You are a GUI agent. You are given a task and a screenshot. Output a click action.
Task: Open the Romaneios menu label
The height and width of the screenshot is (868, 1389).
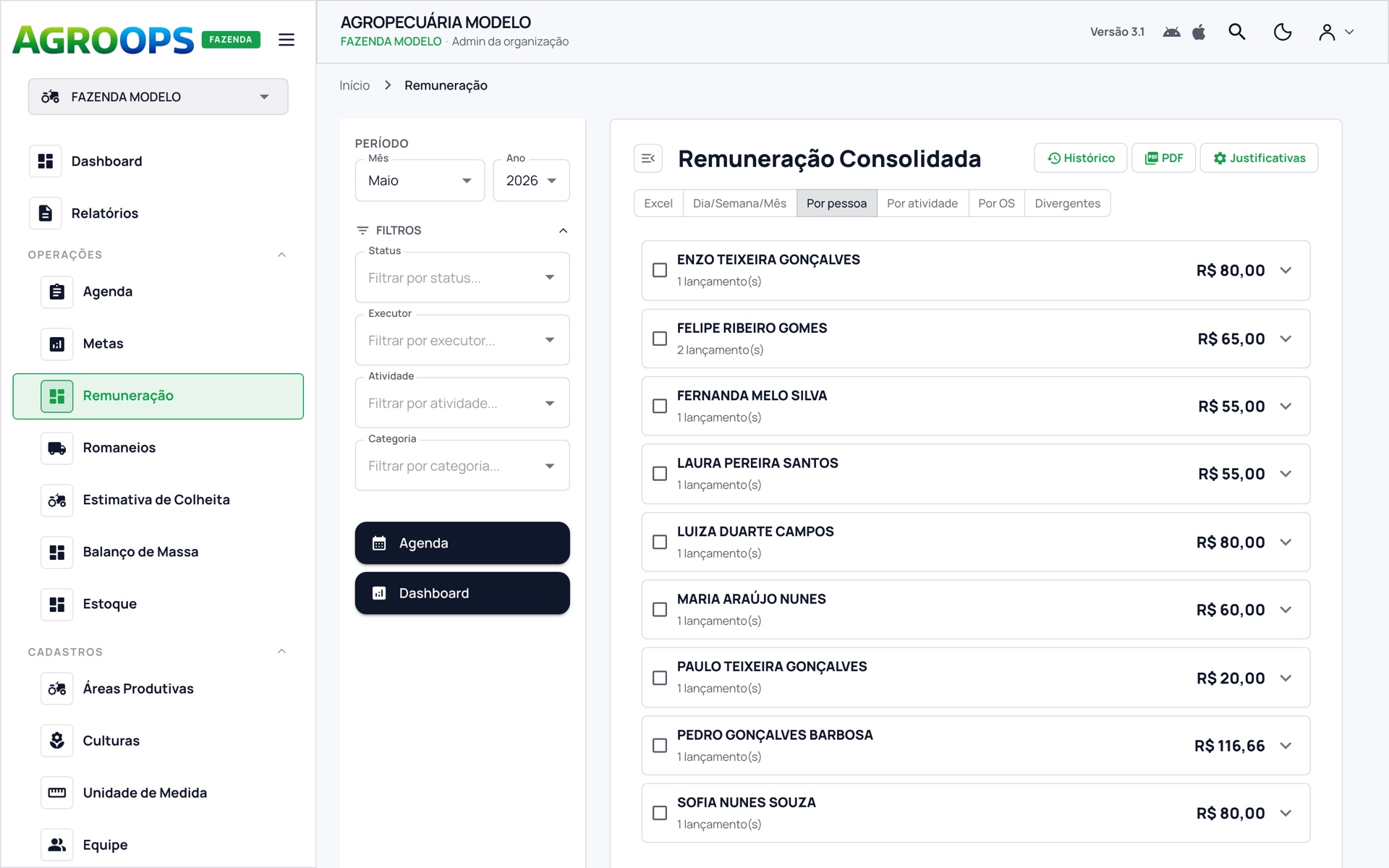pos(119,448)
